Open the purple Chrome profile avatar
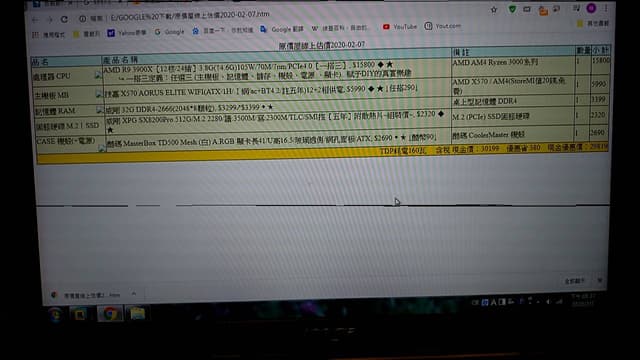 (591, 8)
